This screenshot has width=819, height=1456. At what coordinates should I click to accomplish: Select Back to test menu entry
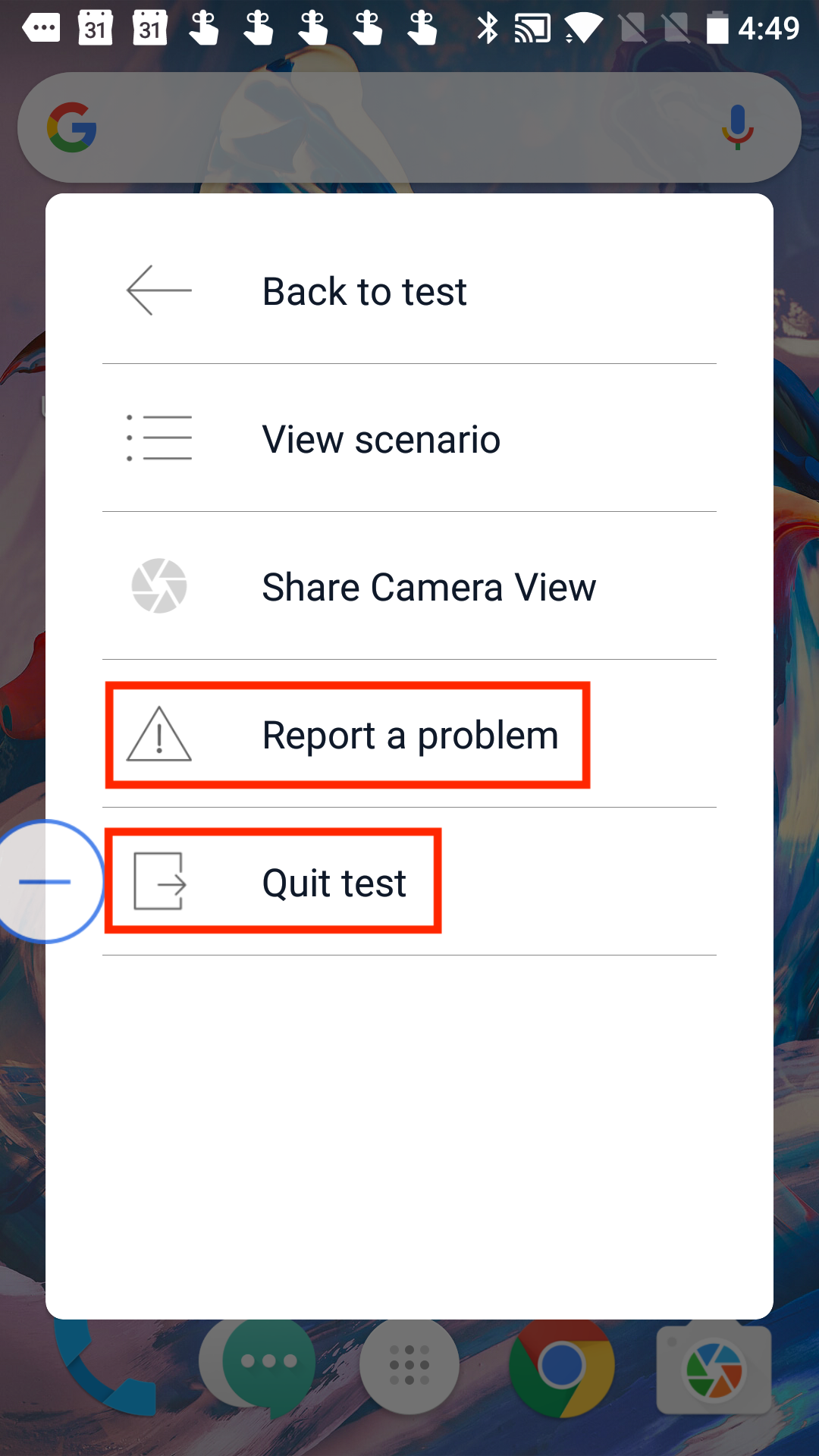(409, 290)
